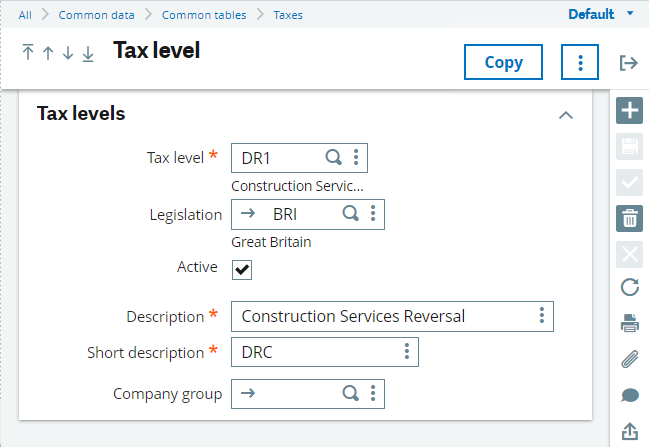
Task: Create new record with plus icon
Action: click(630, 111)
